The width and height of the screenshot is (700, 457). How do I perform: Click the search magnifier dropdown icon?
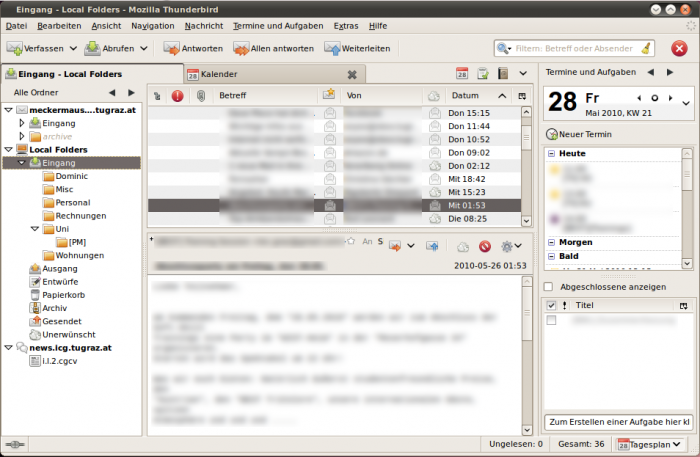504,48
